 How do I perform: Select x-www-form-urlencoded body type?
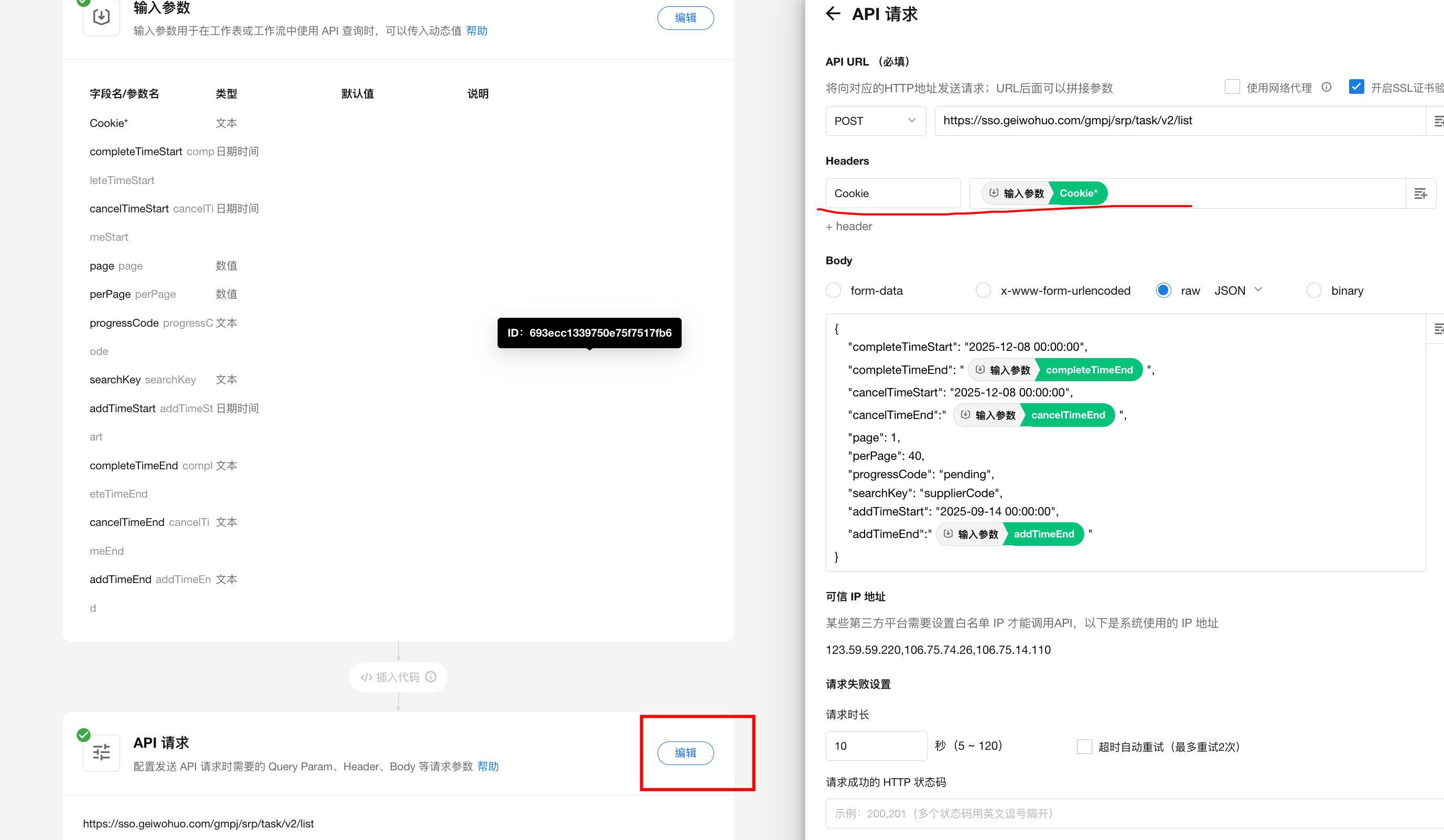[983, 290]
